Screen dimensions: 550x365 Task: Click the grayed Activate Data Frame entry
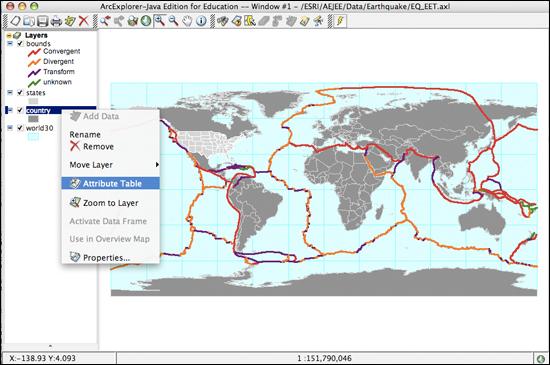[108, 221]
